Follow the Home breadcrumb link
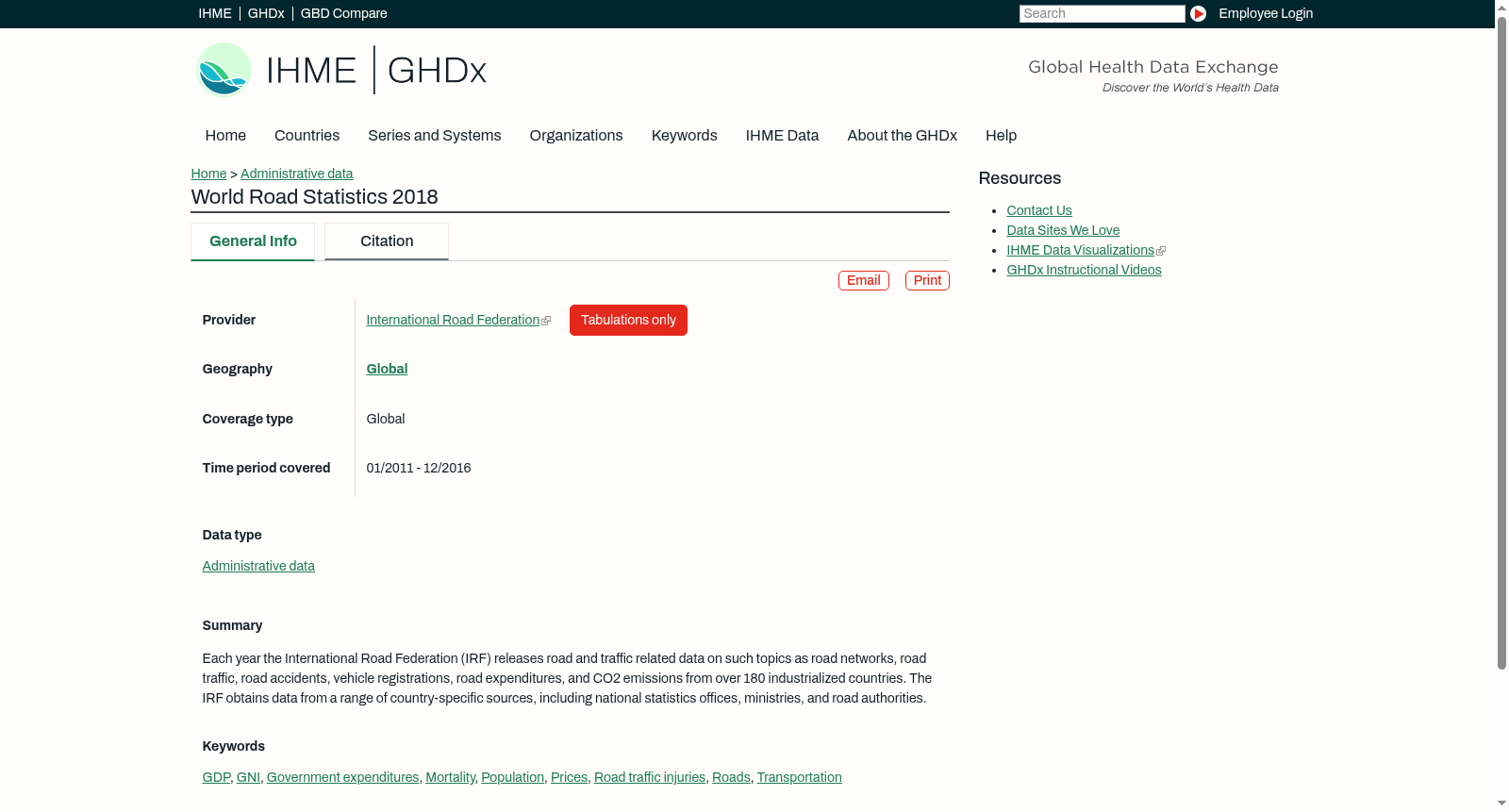Image resolution: width=1509 pixels, height=812 pixels. (208, 174)
